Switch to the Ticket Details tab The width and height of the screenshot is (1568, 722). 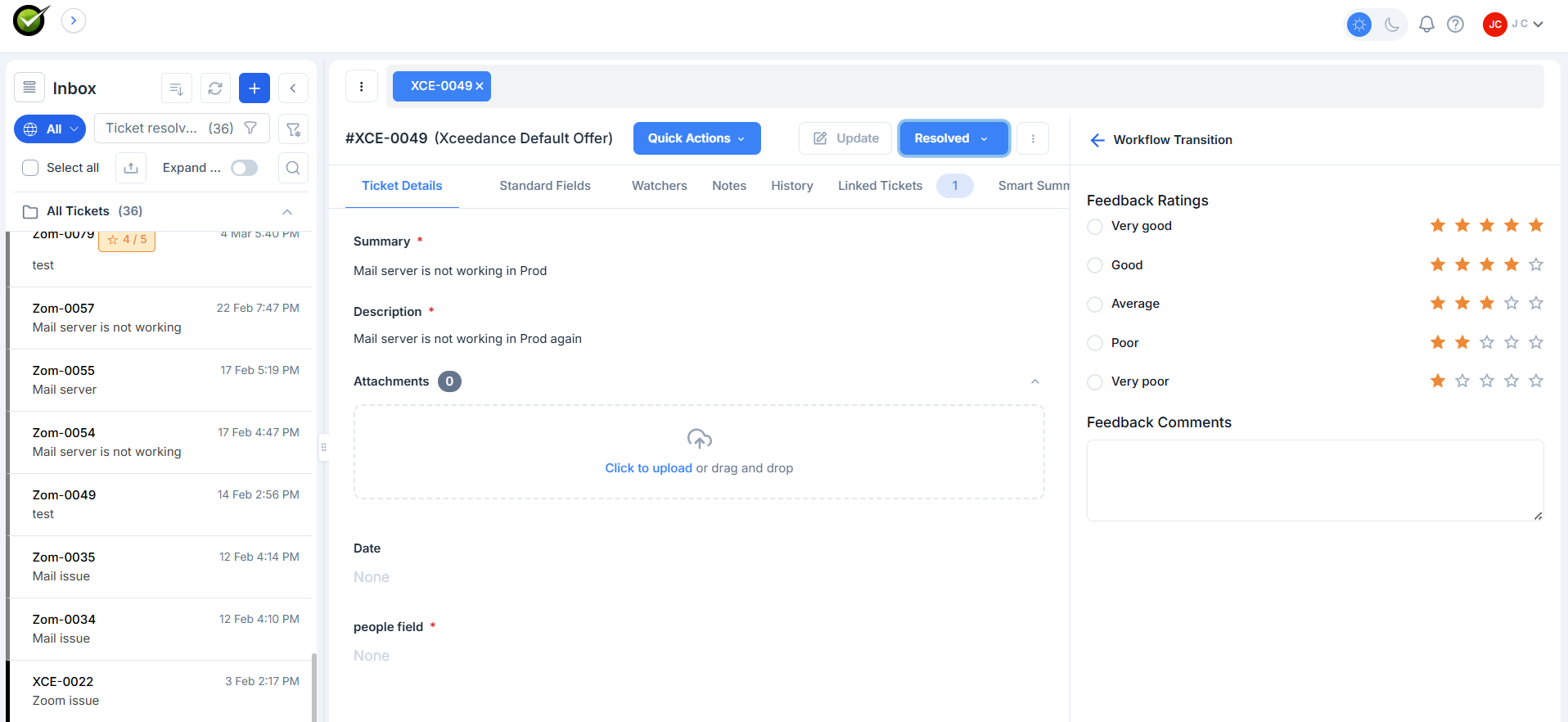click(402, 186)
